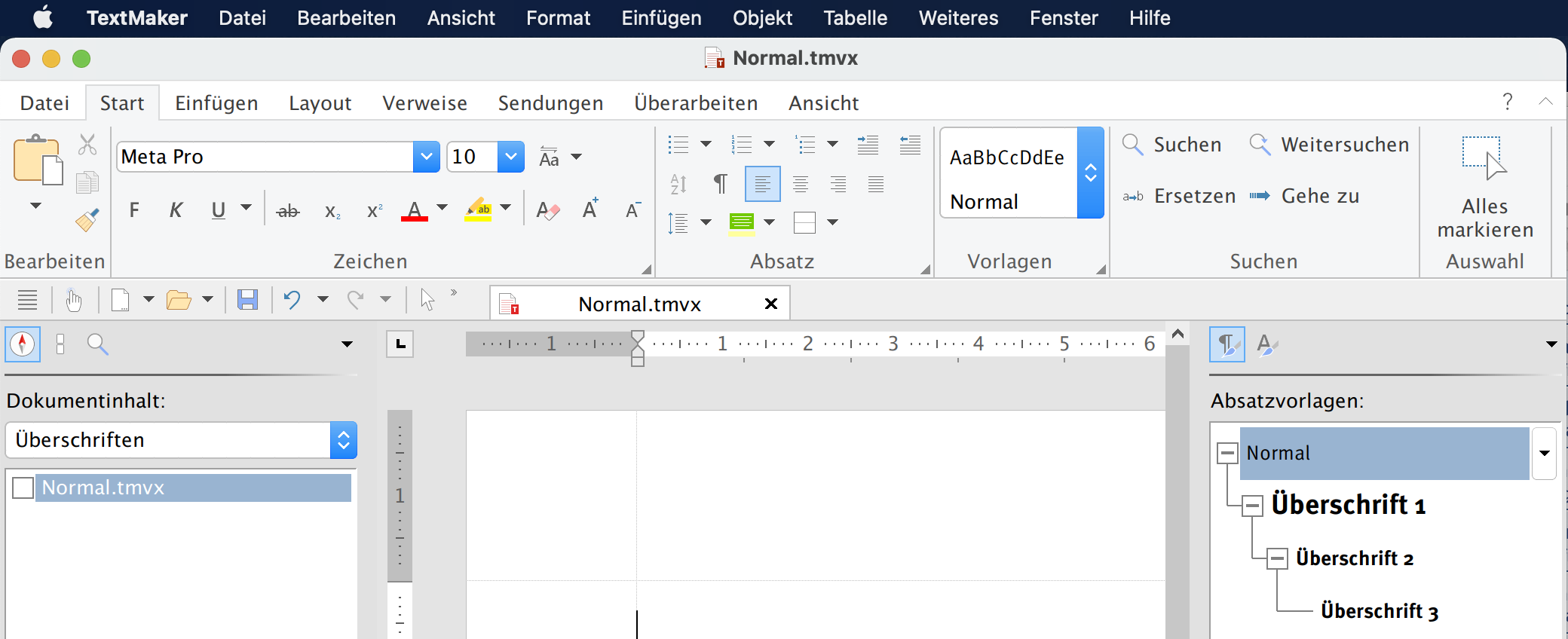Switch to the Einfügen ribbon tab
The width and height of the screenshot is (1568, 639).
(x=216, y=103)
